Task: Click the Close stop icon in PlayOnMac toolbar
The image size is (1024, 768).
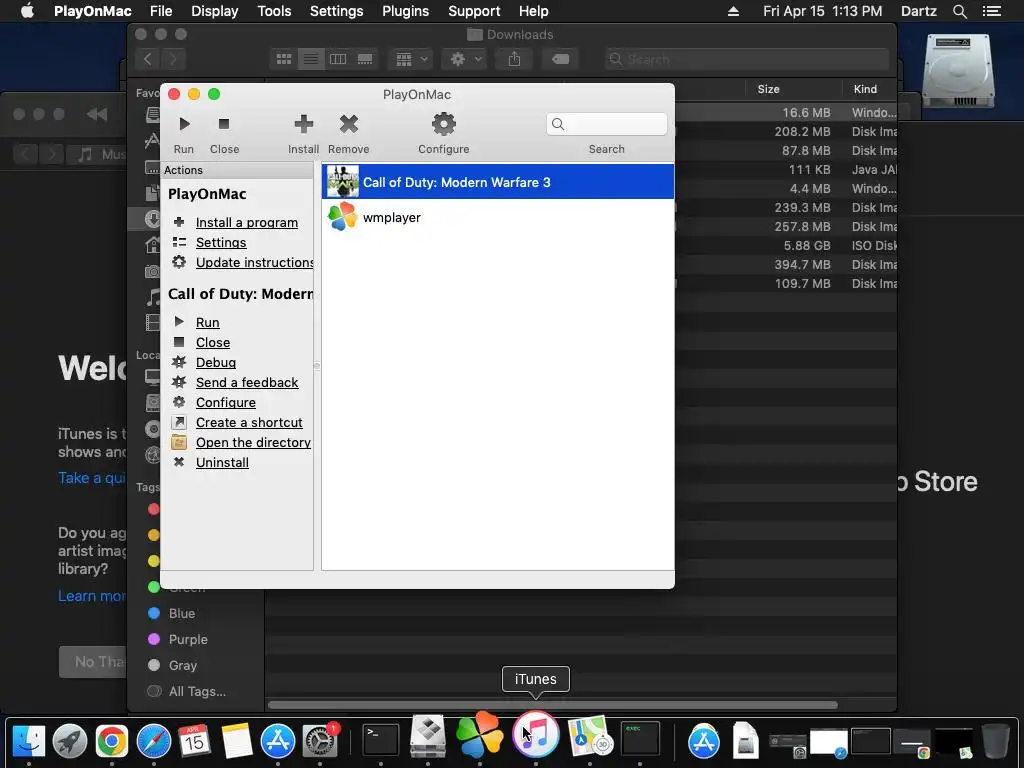Action: 224,124
